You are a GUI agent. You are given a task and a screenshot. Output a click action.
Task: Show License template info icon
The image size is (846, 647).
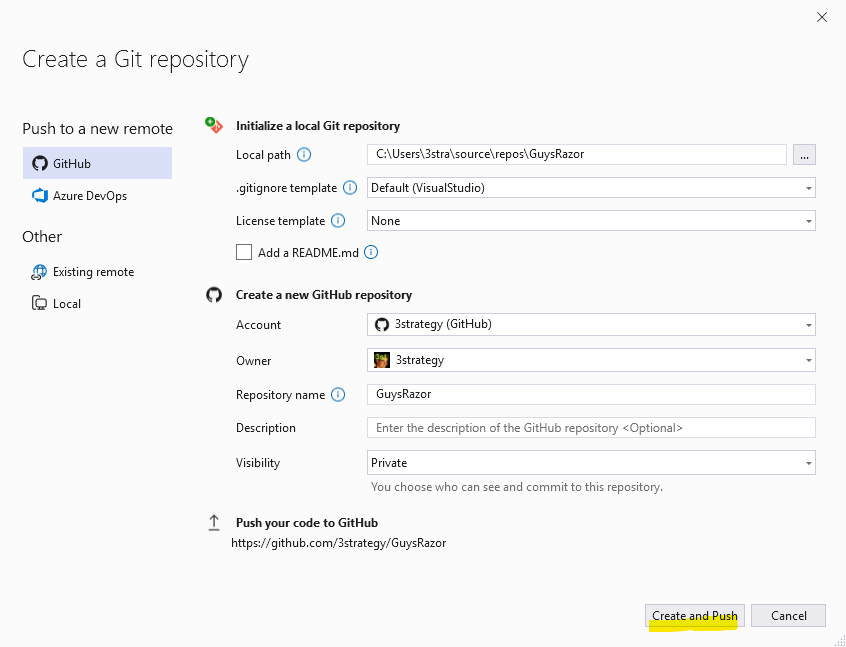click(338, 221)
